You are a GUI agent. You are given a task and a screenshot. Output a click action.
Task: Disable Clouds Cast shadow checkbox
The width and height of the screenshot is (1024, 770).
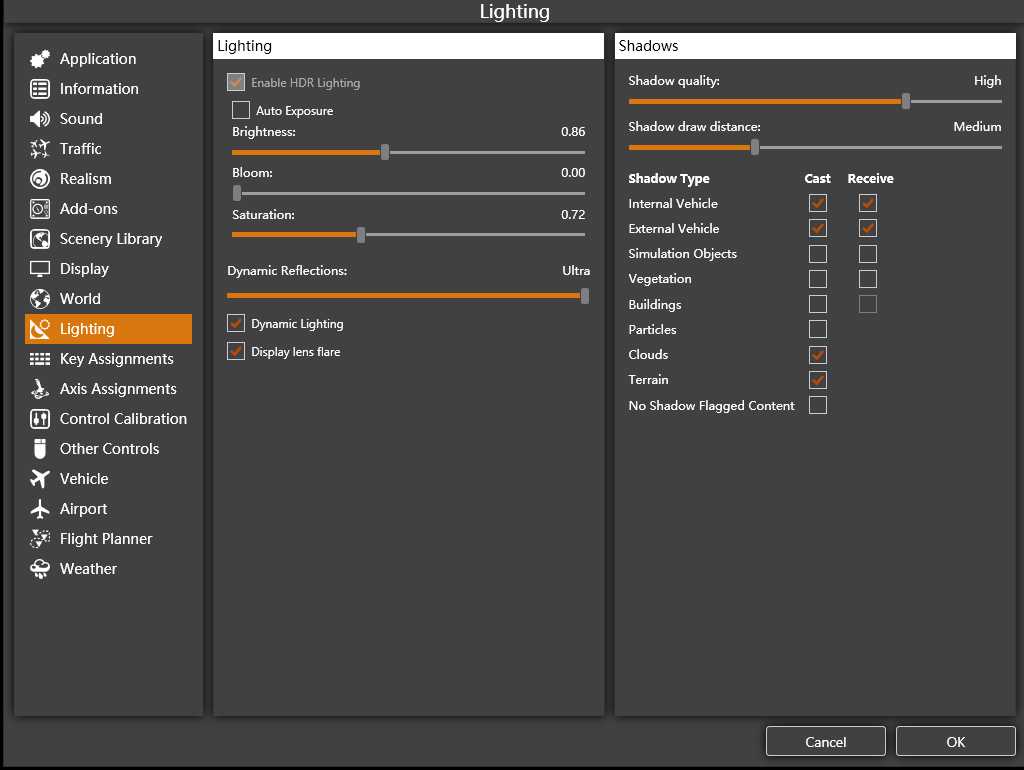(x=818, y=355)
